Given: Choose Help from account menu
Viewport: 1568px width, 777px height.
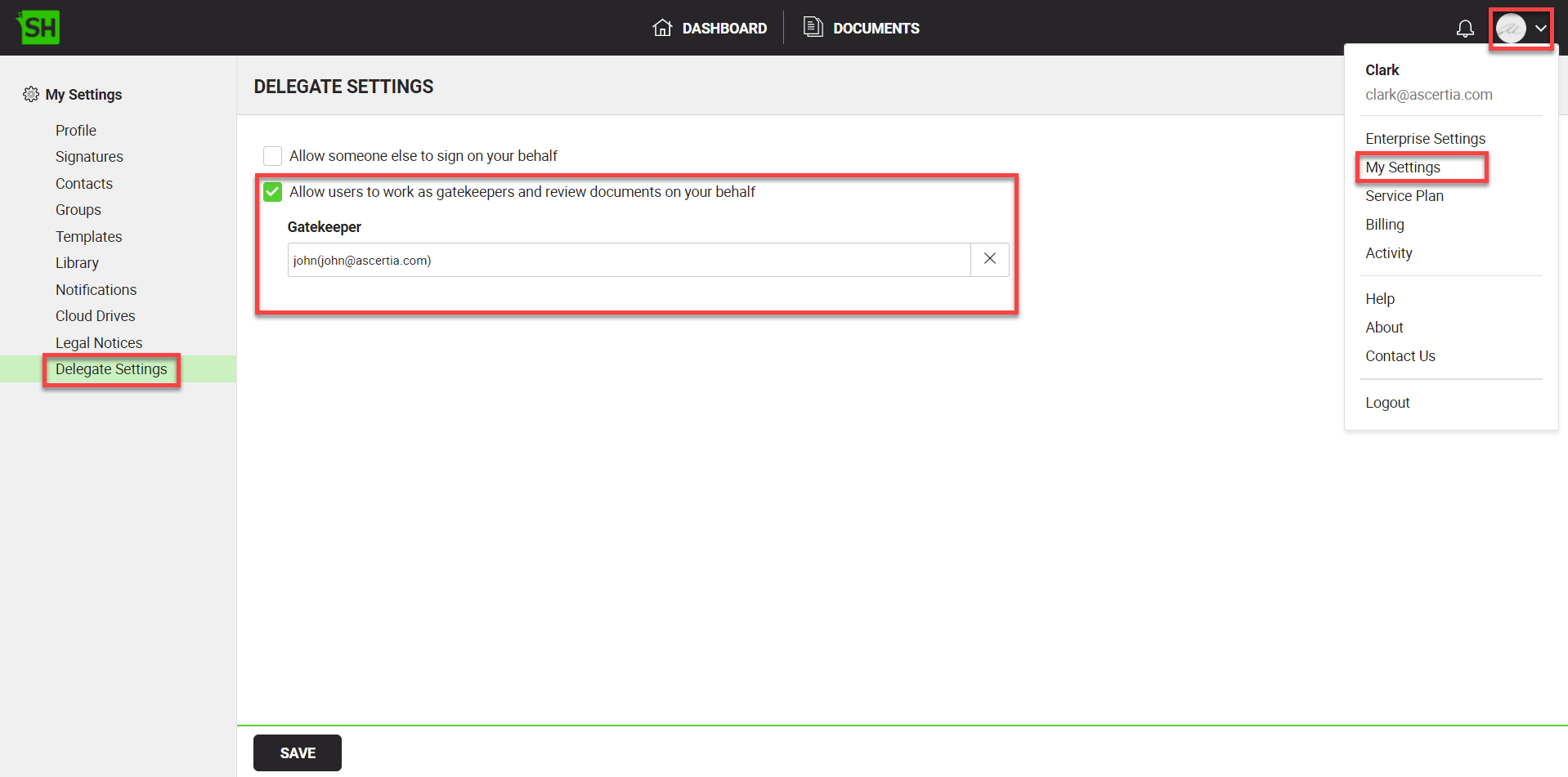Looking at the screenshot, I should click(x=1380, y=299).
